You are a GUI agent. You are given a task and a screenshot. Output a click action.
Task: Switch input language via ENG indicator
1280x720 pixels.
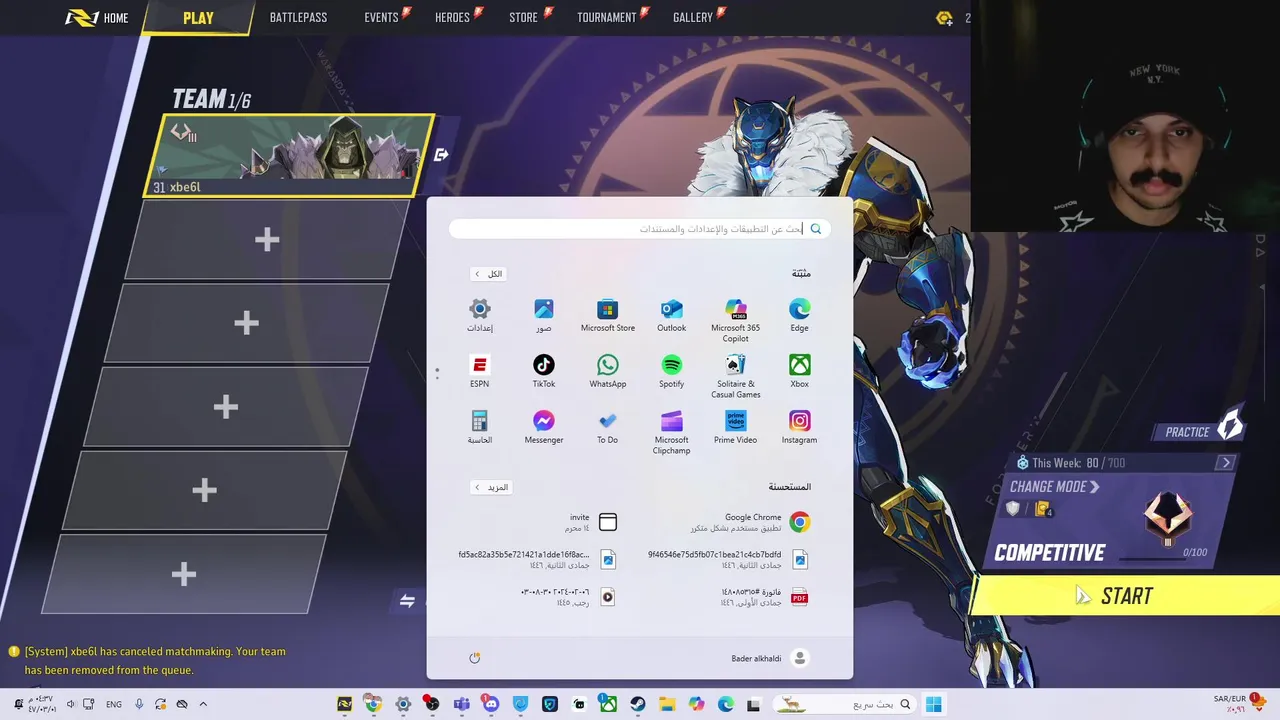pyautogui.click(x=114, y=704)
